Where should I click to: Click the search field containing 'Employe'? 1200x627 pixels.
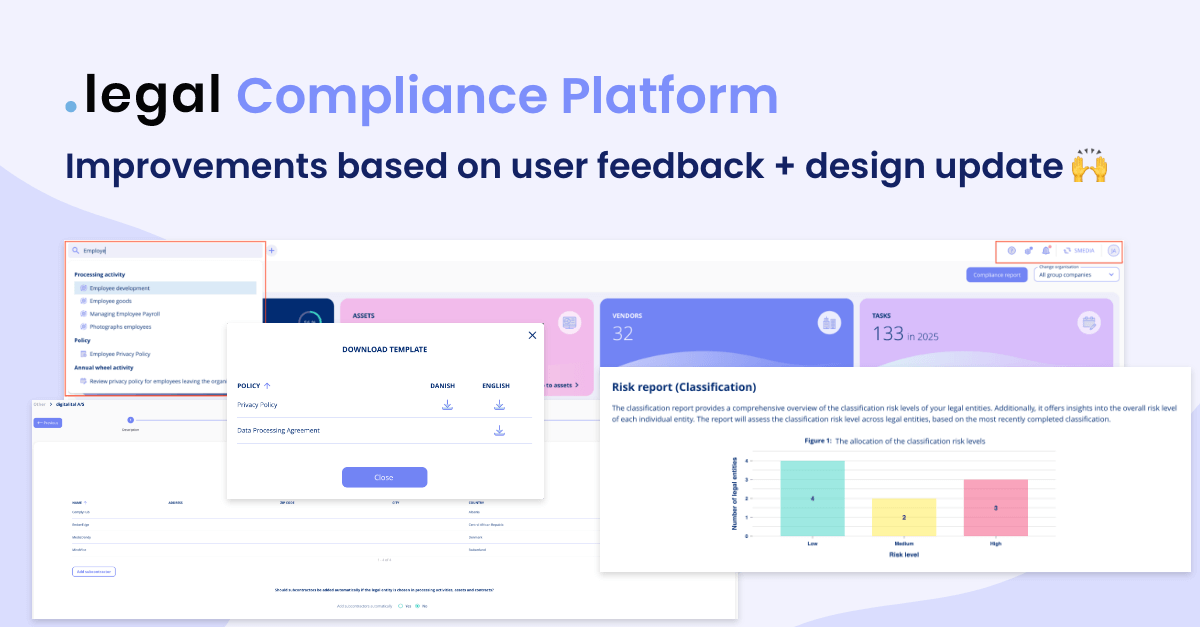(165, 250)
